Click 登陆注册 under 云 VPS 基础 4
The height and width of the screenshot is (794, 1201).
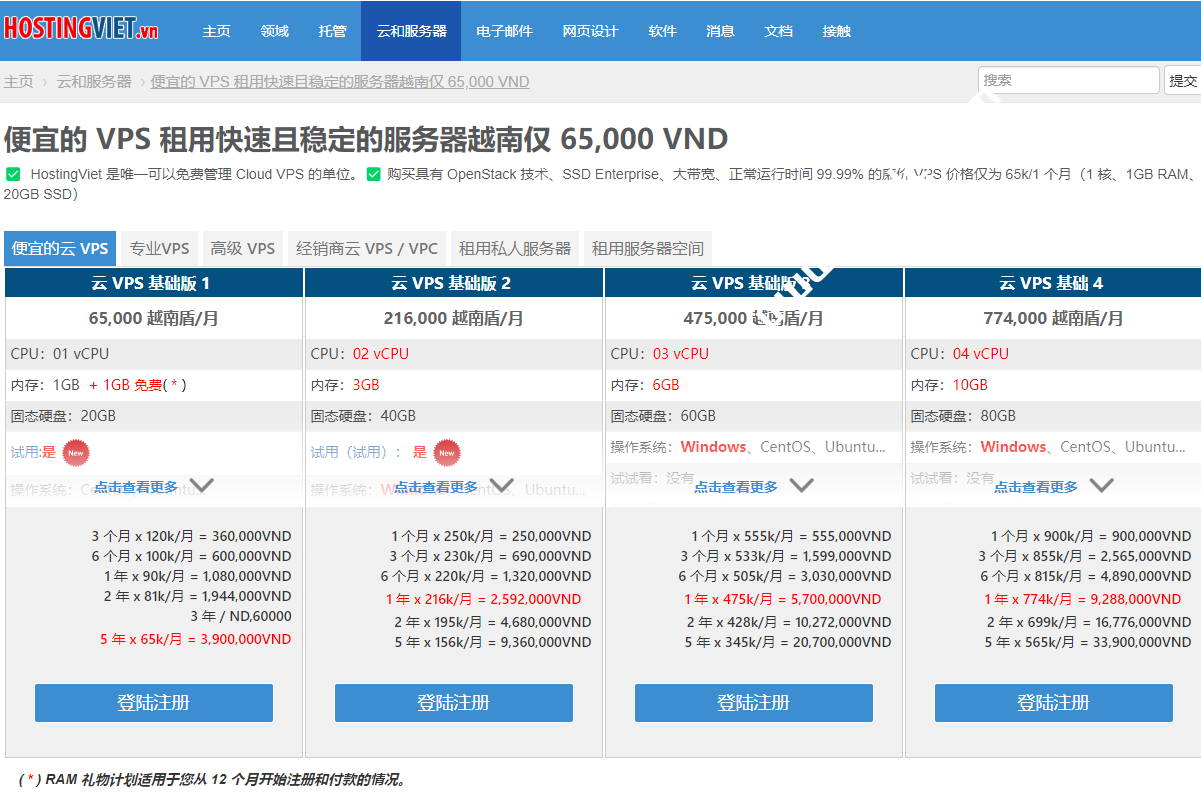pyautogui.click(x=1053, y=702)
